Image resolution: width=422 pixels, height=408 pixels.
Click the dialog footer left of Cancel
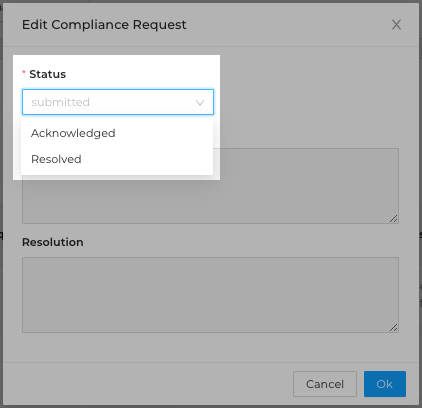pyautogui.click(x=148, y=384)
